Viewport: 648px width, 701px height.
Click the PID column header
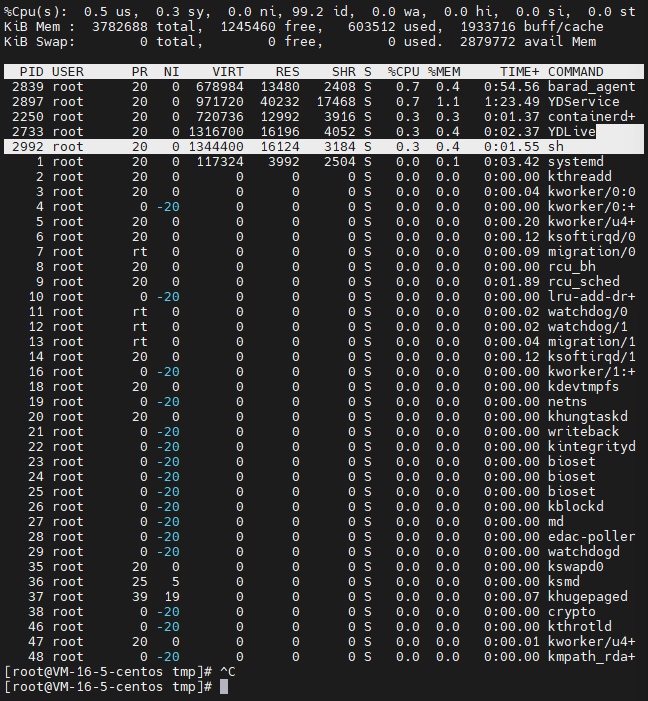[x=32, y=72]
